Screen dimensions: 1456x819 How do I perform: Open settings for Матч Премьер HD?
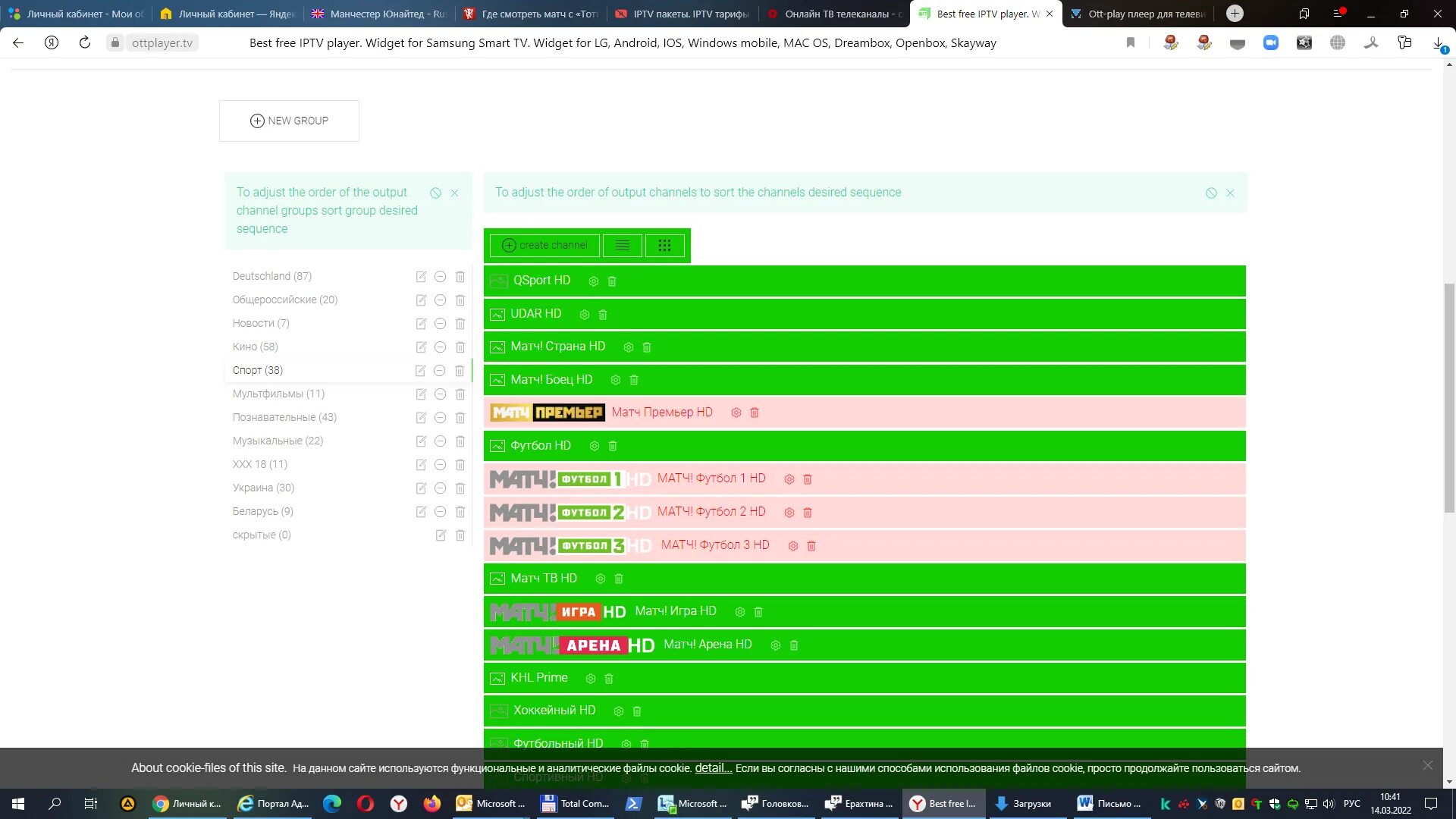(x=736, y=413)
